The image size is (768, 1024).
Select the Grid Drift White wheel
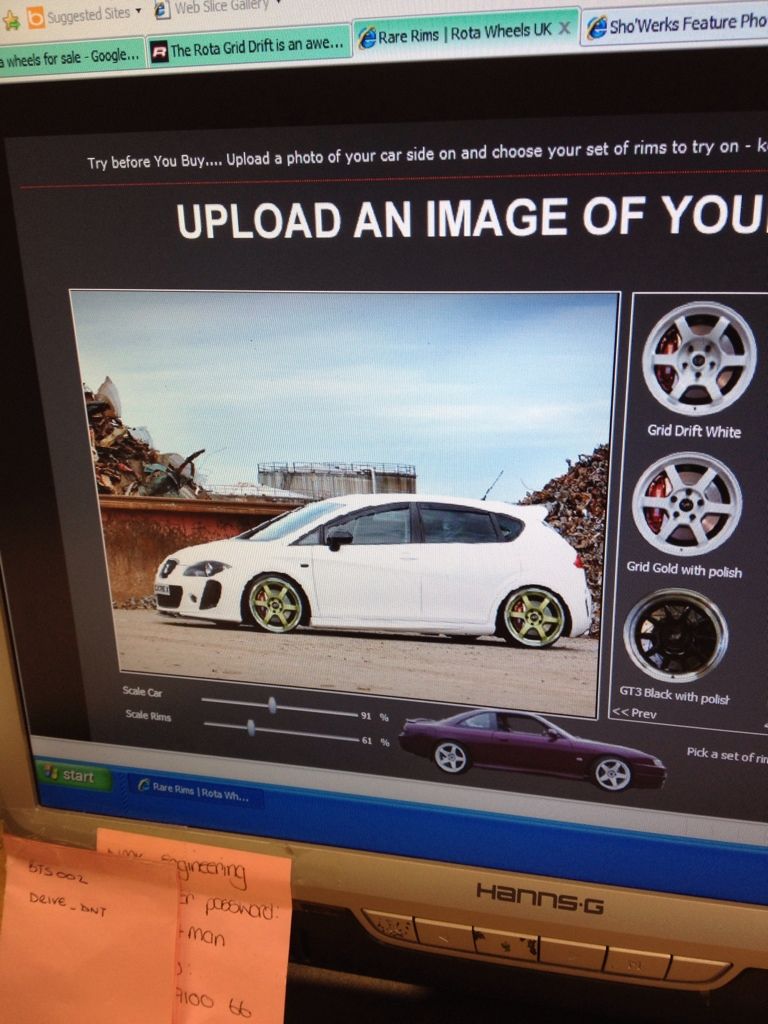point(698,358)
